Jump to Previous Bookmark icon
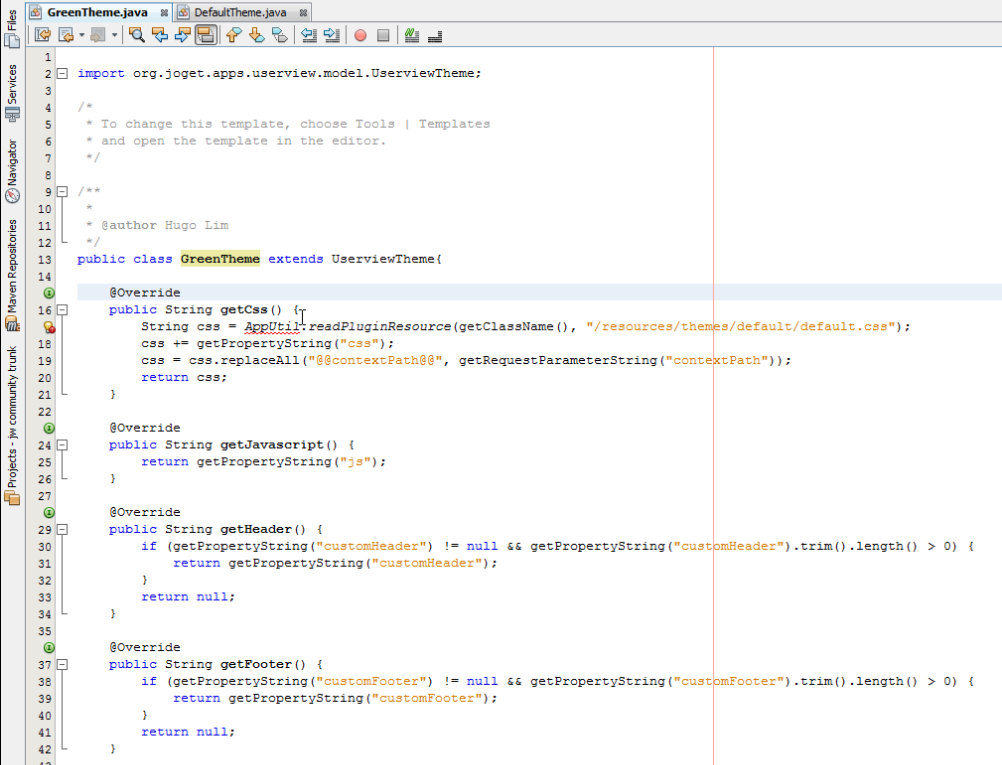 (234, 35)
